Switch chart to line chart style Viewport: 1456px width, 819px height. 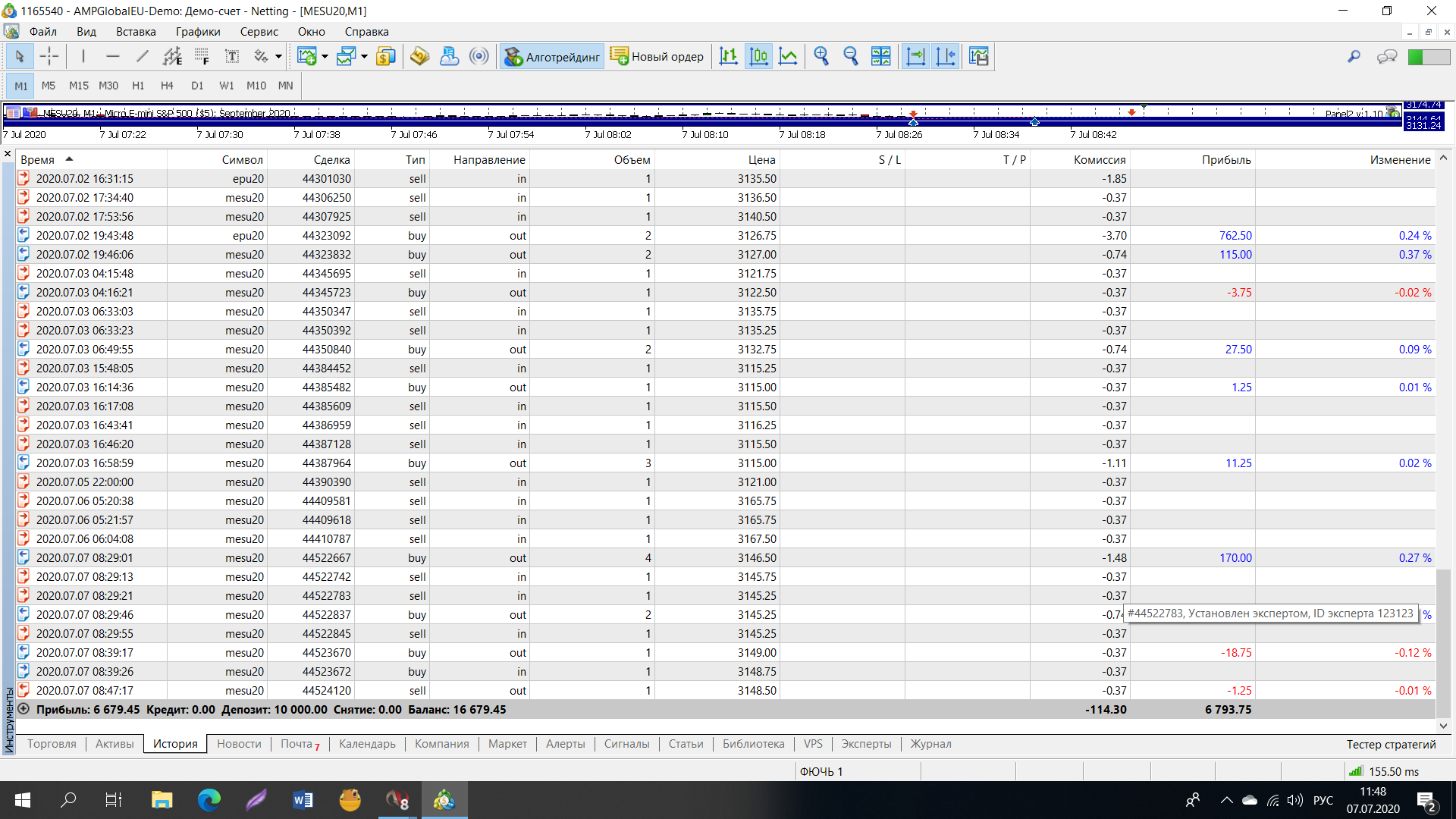pos(789,56)
